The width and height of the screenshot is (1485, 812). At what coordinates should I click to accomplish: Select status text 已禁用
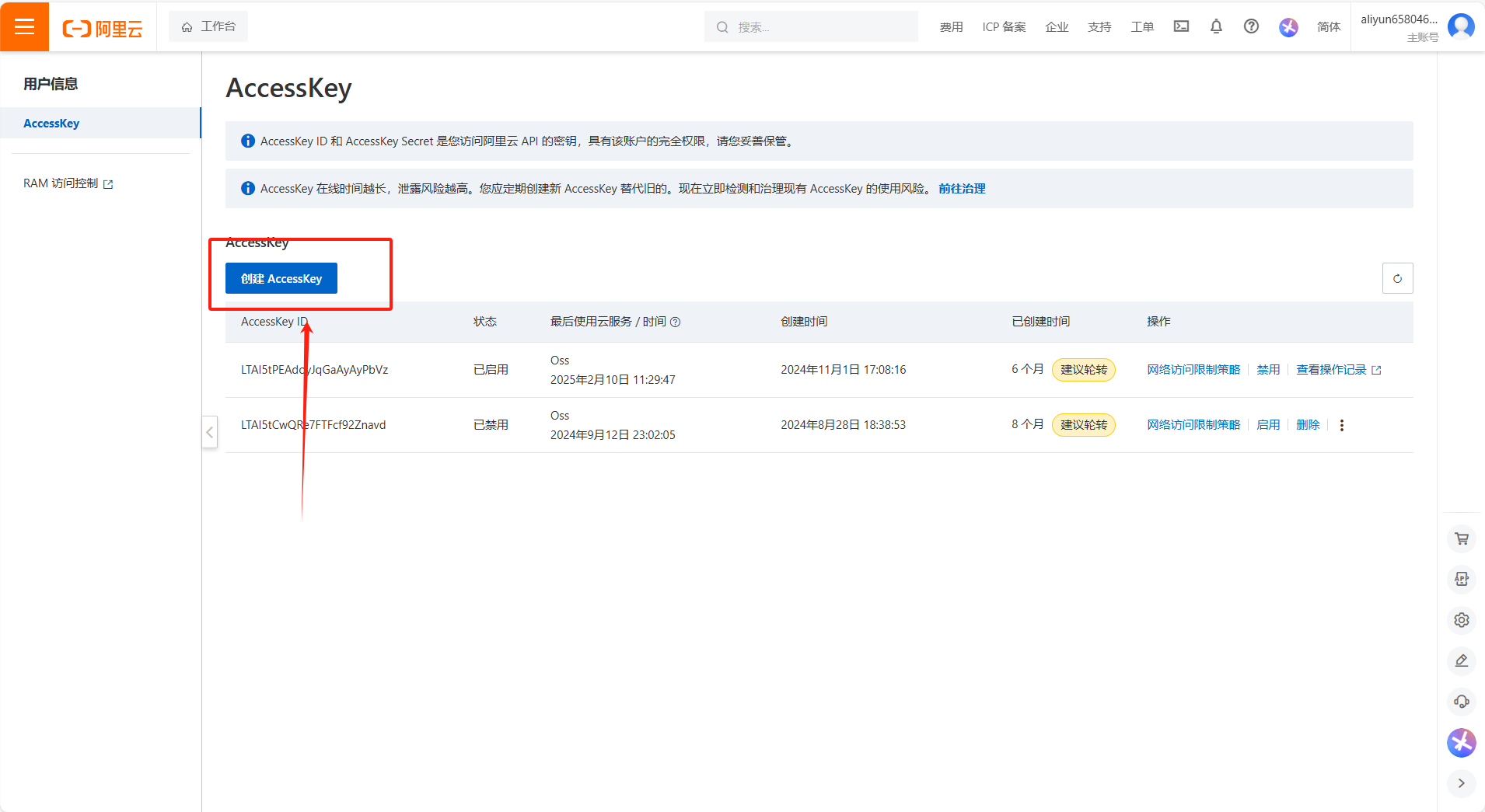pos(491,425)
